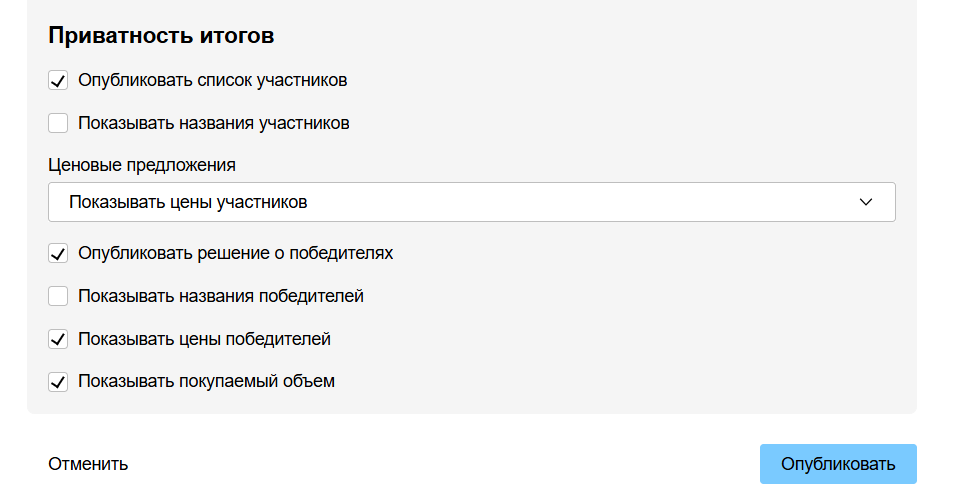Click the 'Отменить' link

[x=88, y=464]
